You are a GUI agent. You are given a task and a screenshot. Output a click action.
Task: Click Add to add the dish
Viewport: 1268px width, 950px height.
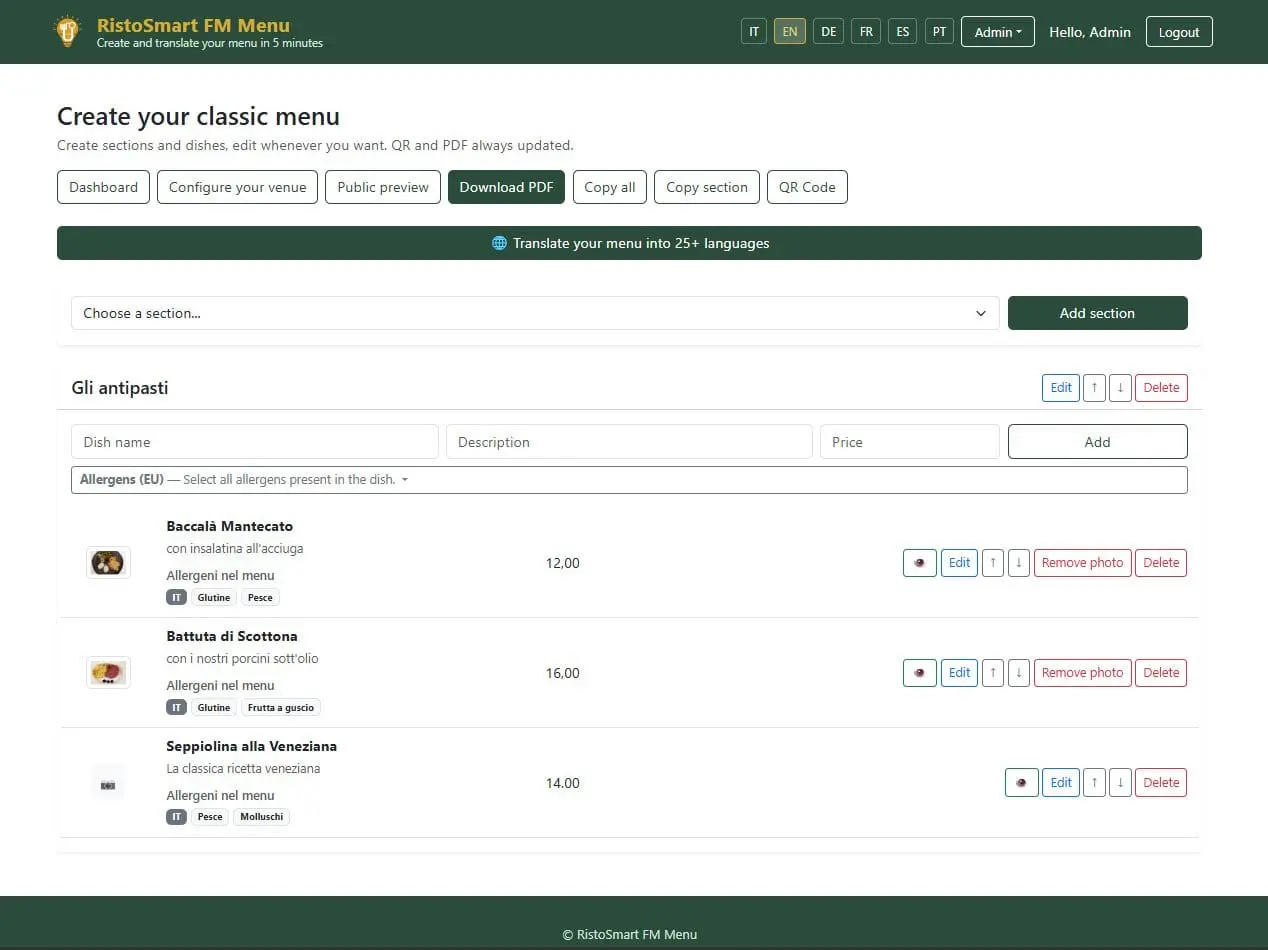click(x=1097, y=442)
